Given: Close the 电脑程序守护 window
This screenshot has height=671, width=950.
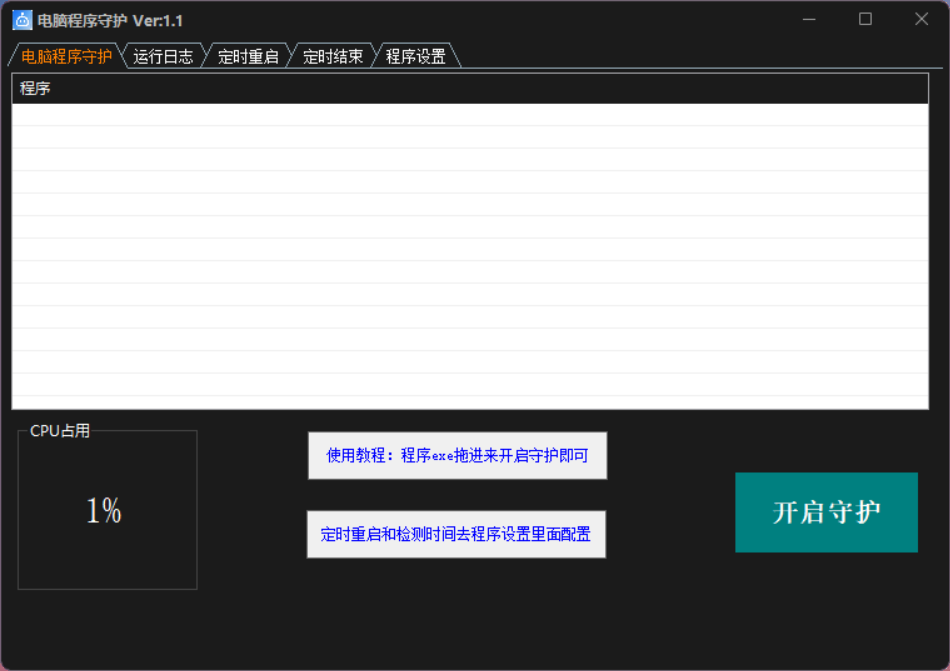Looking at the screenshot, I should (922, 19).
